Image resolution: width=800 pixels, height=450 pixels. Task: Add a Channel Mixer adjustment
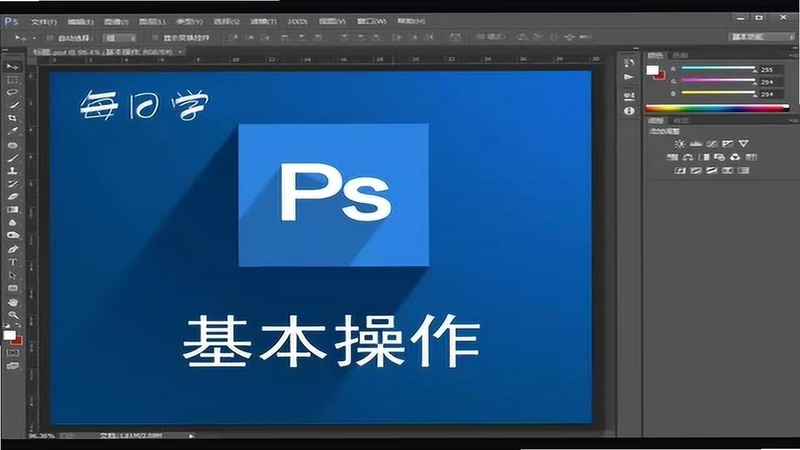[x=735, y=157]
